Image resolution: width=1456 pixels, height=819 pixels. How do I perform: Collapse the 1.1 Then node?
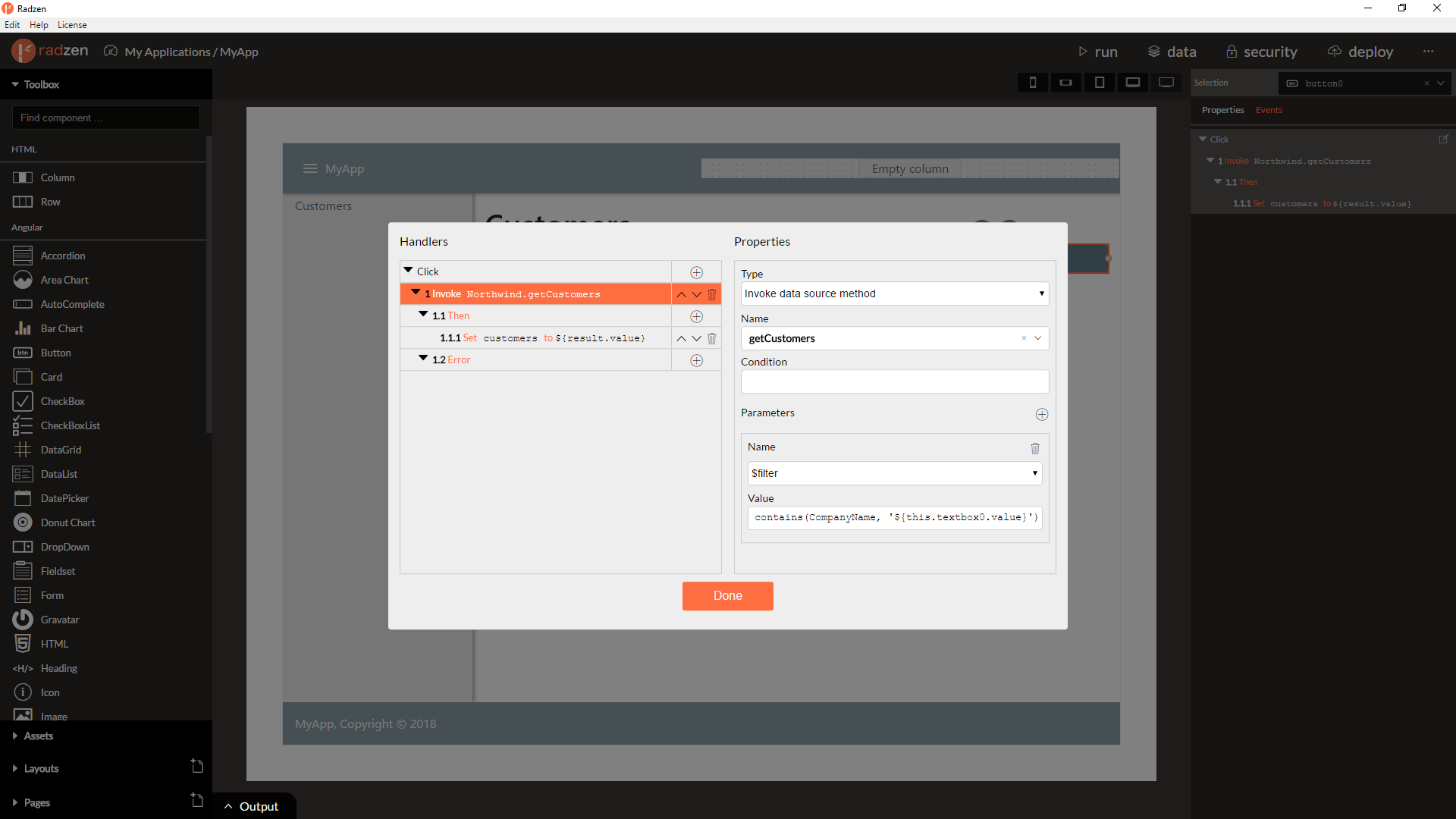[x=423, y=315]
